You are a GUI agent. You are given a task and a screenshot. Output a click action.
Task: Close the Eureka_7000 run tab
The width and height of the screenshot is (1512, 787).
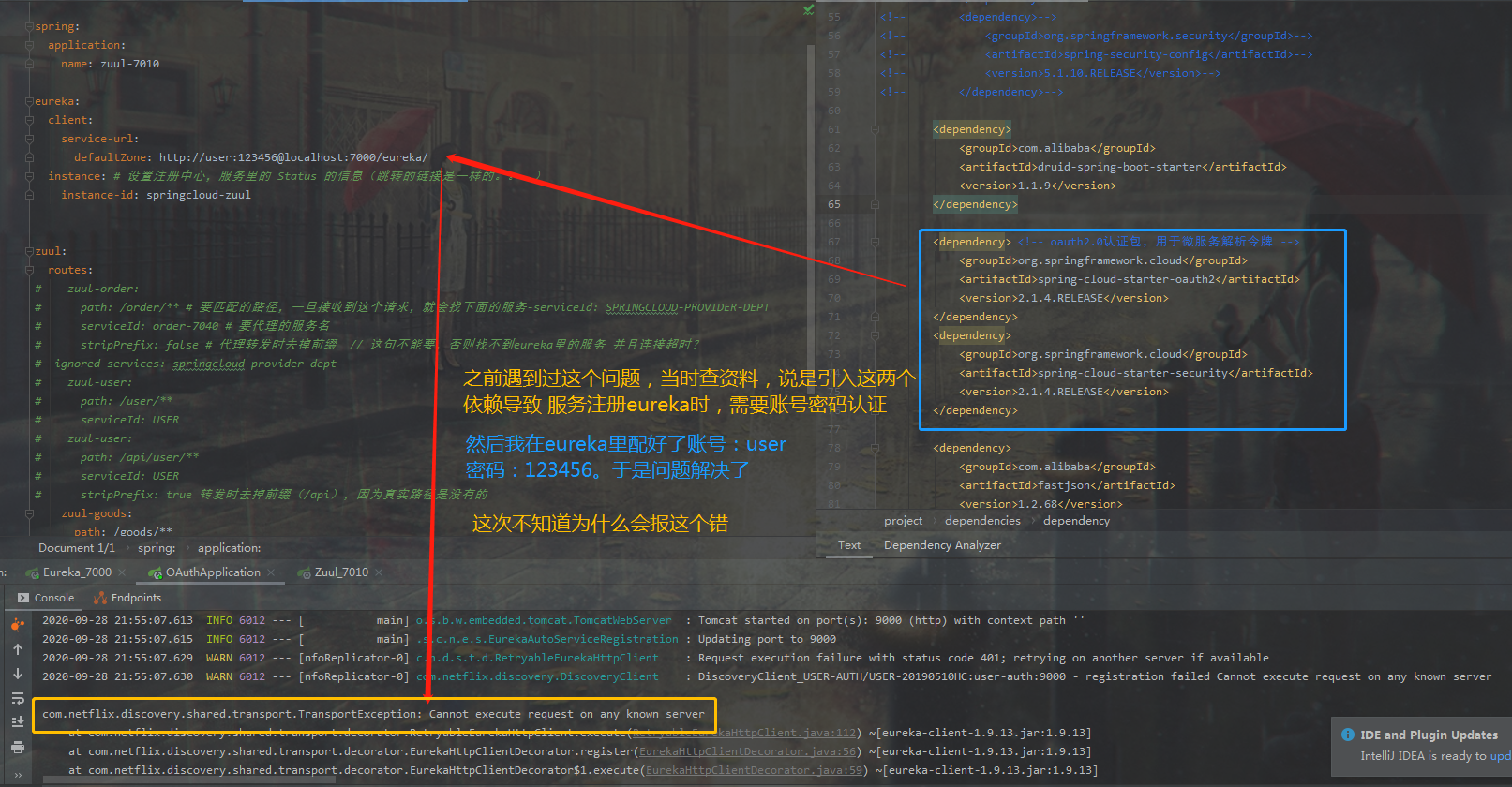(123, 572)
